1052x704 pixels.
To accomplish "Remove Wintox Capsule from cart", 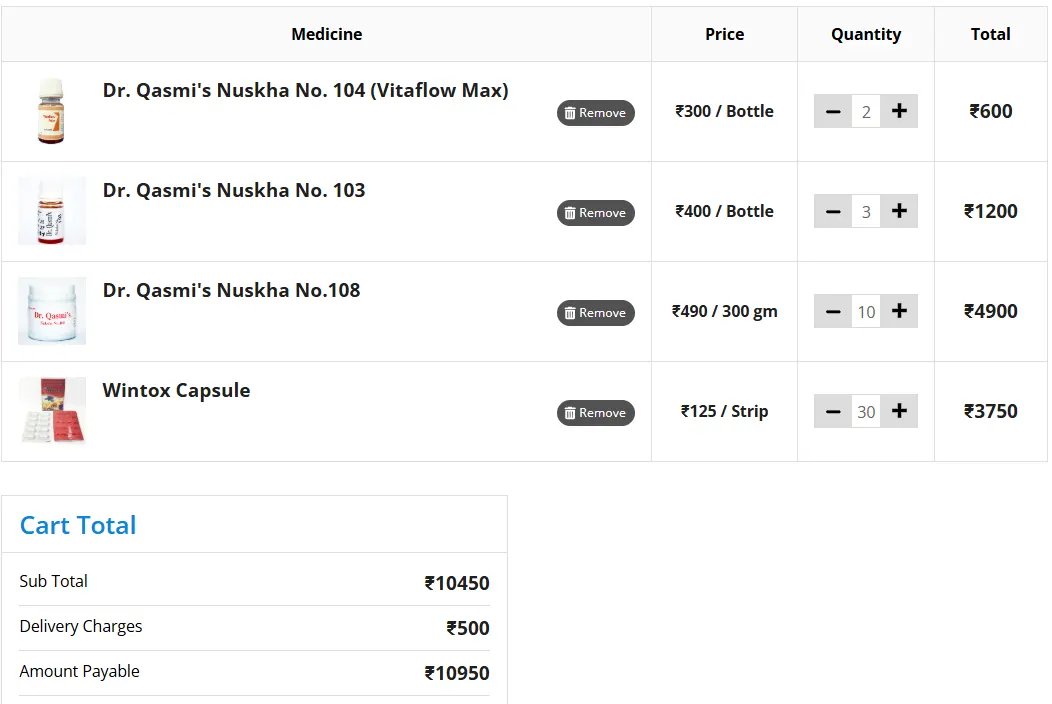I will tap(595, 413).
